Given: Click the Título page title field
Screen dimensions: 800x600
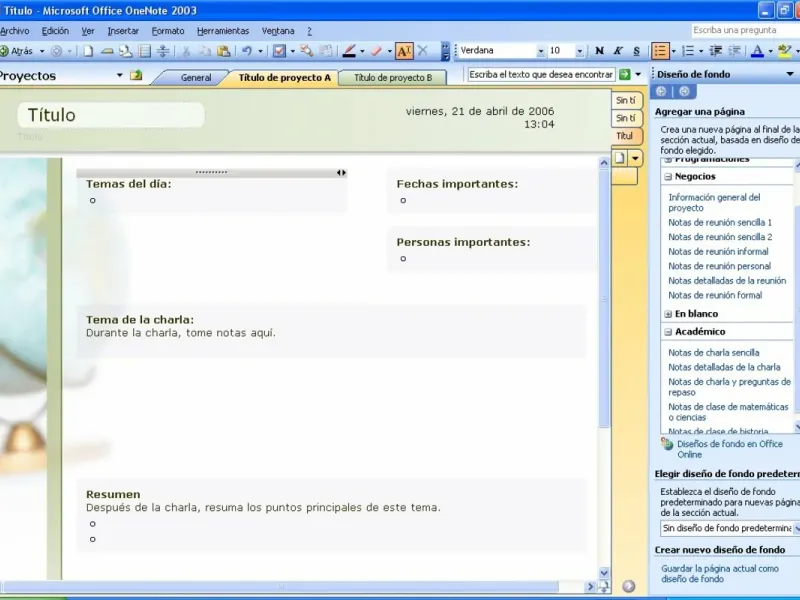Looking at the screenshot, I should 111,115.
